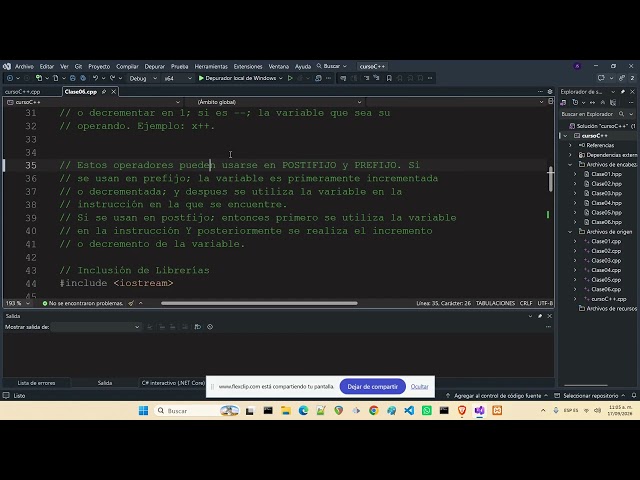Image resolution: width=640 pixels, height=480 pixels.
Task: Collapse the Archivos de origen folder
Action: tap(570, 231)
